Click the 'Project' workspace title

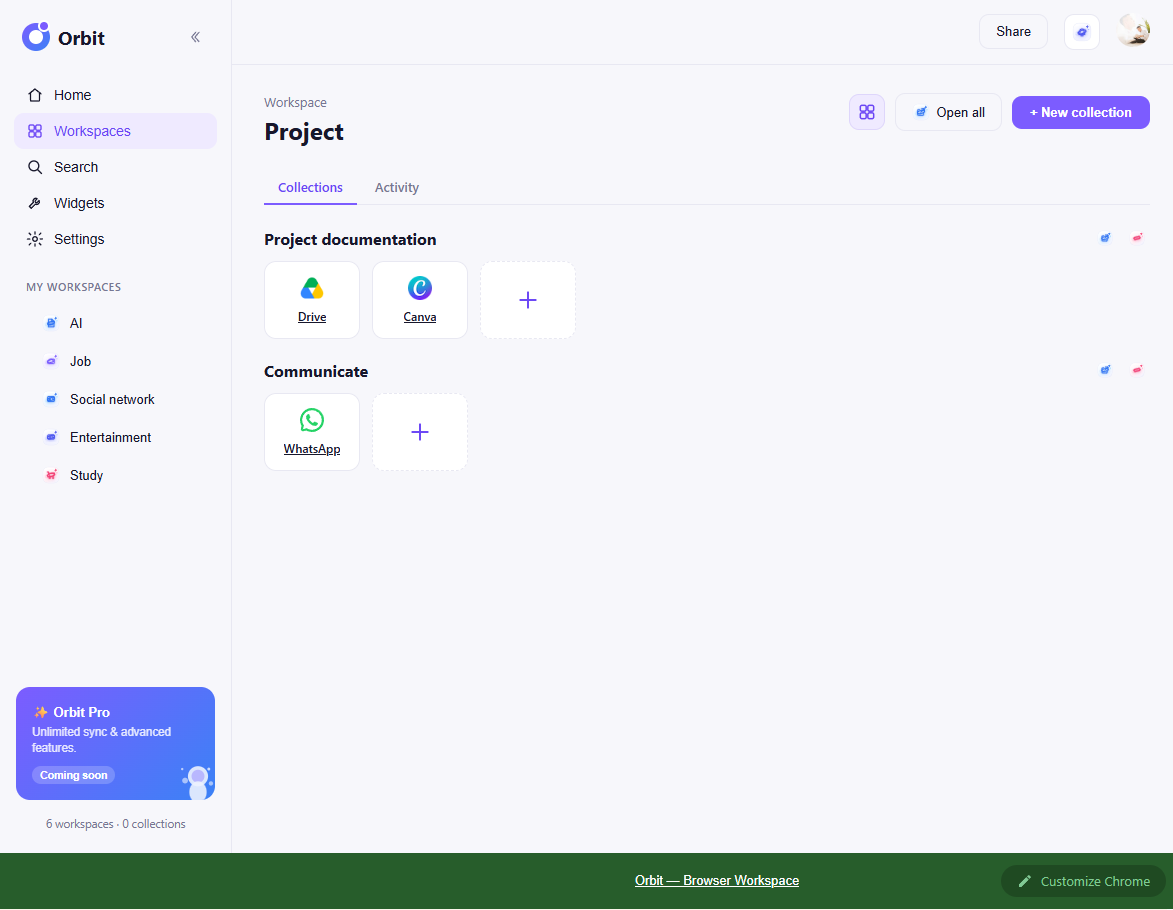pos(304,132)
